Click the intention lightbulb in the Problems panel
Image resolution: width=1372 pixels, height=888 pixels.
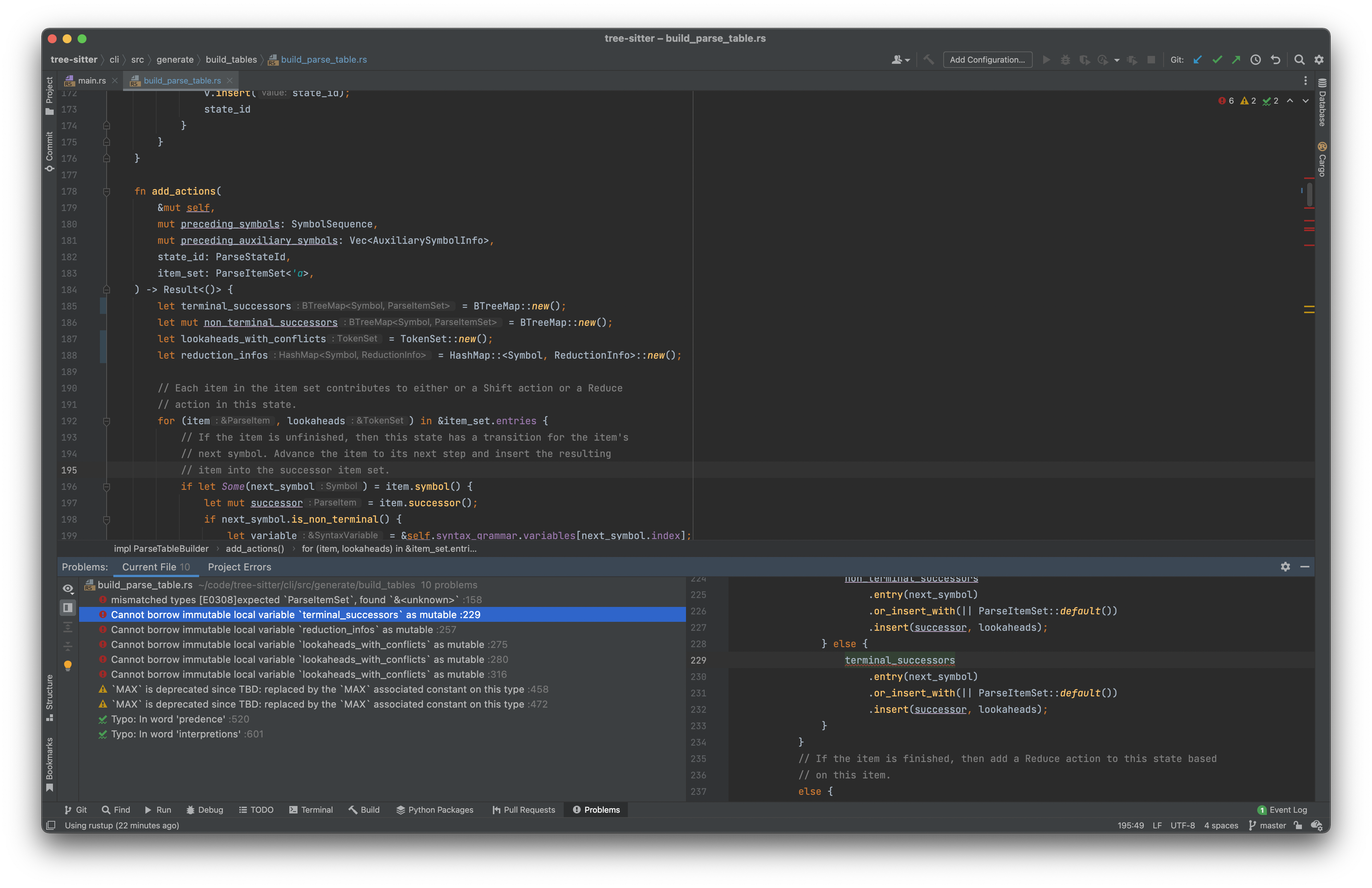pos(68,665)
